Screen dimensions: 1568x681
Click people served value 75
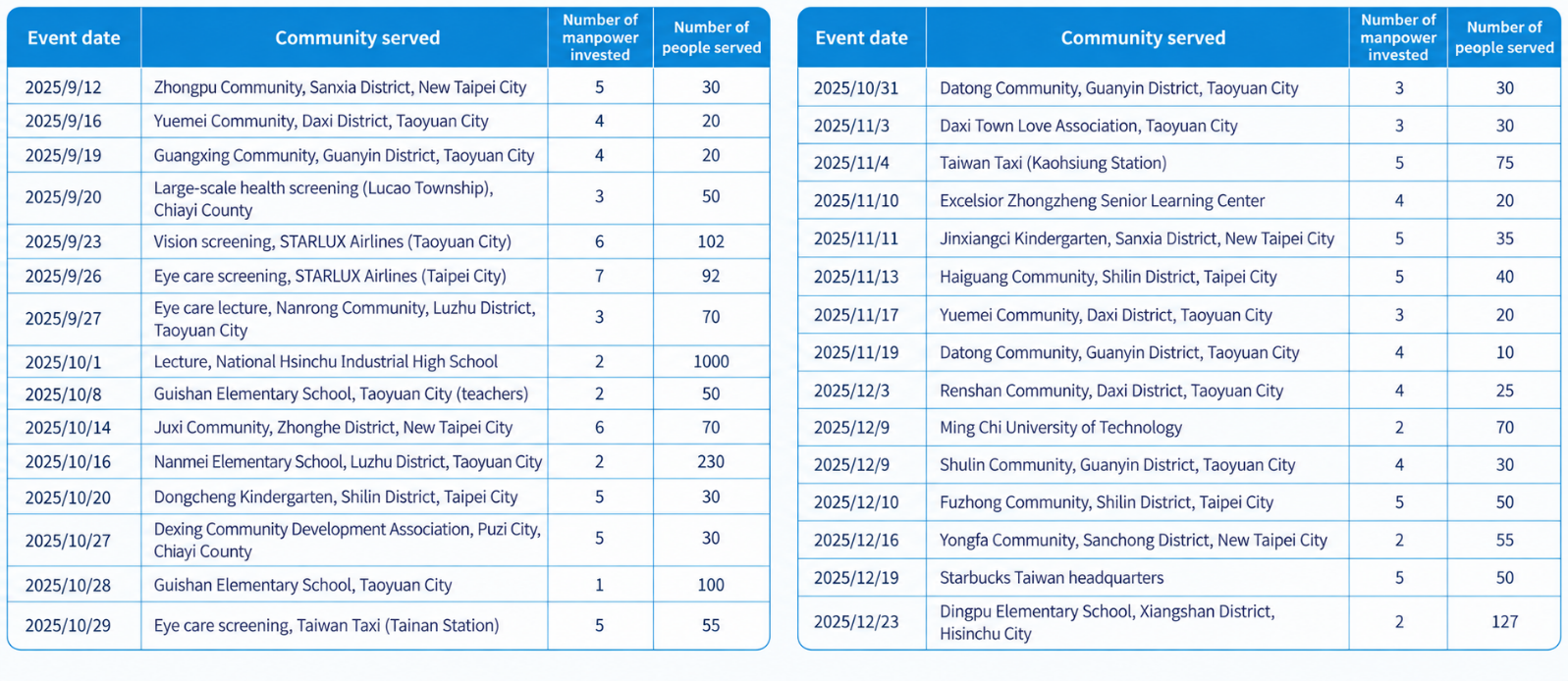point(1504,163)
